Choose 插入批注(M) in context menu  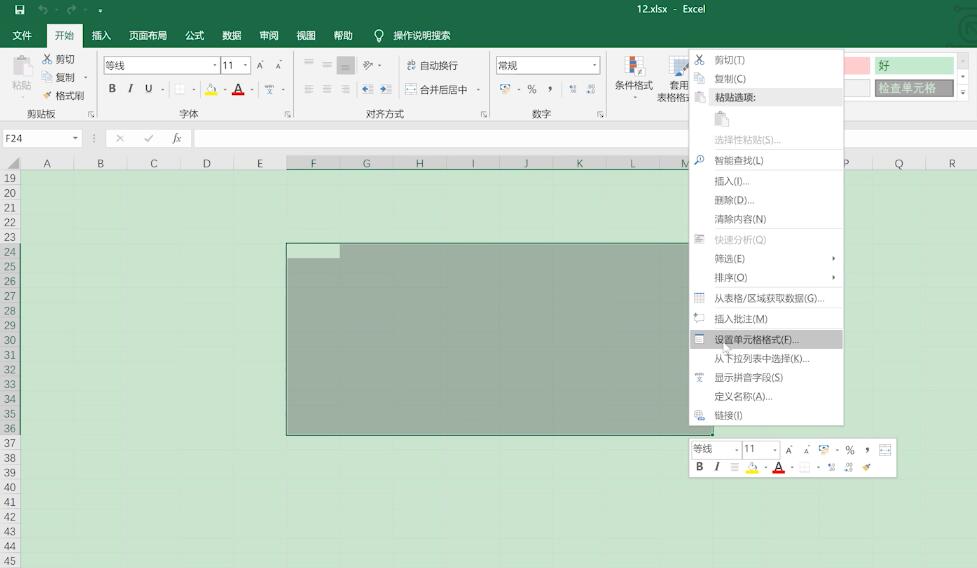[x=766, y=319]
